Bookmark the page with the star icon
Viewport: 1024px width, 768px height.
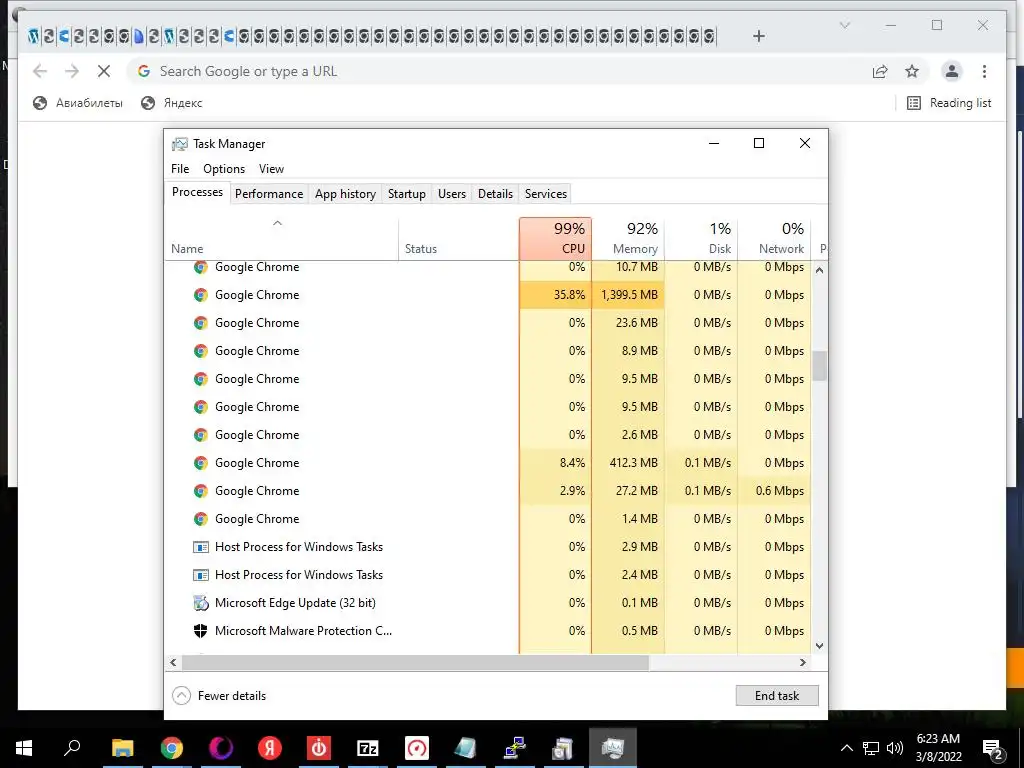coord(912,71)
